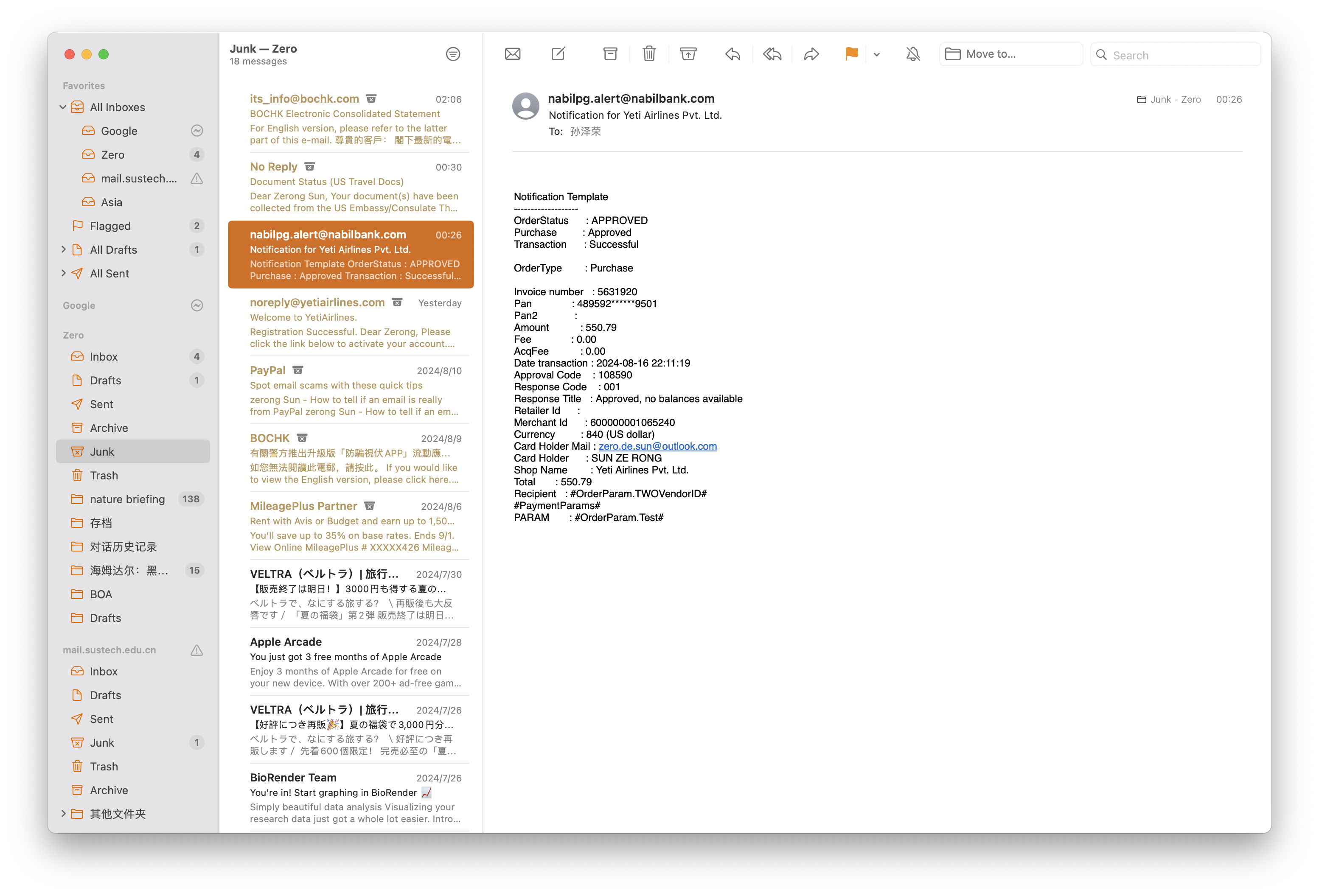Collapse the All Inboxes group
The image size is (1319, 896).
63,107
